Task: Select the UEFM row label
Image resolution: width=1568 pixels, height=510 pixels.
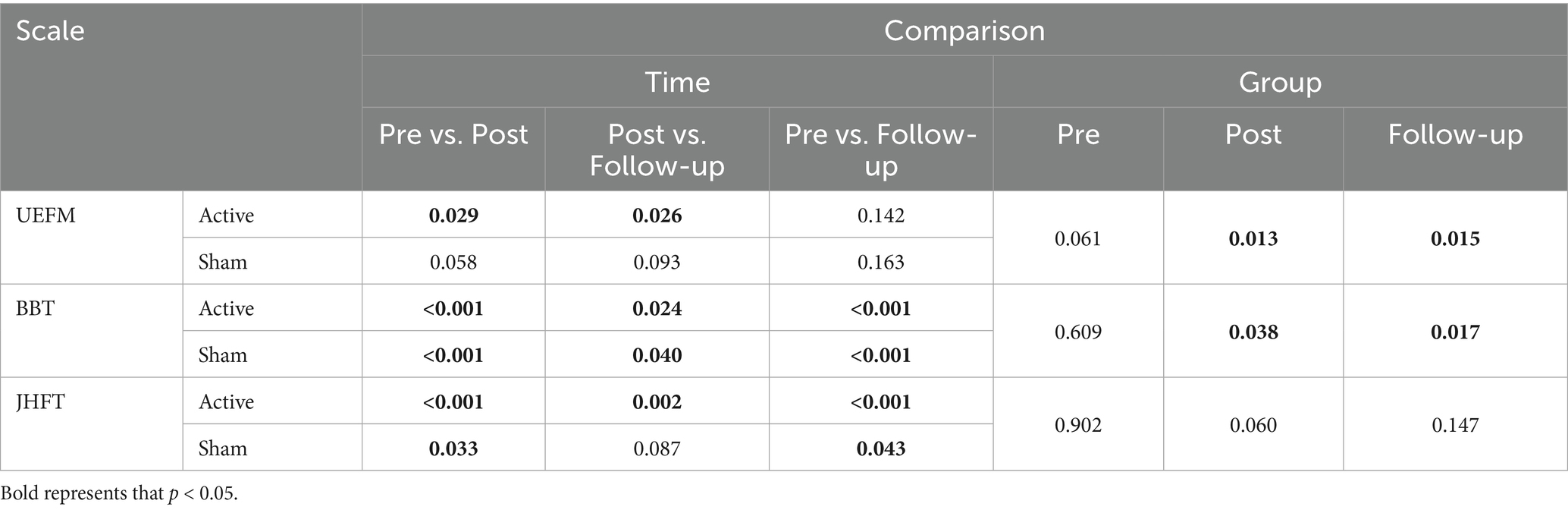Action: (x=45, y=216)
